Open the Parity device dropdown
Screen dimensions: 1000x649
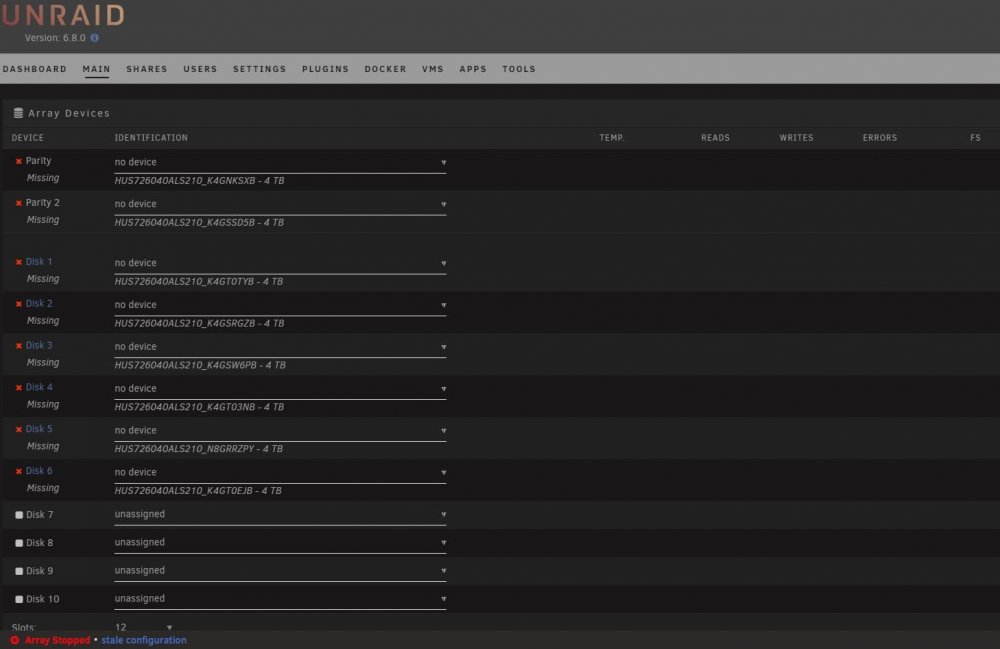280,163
